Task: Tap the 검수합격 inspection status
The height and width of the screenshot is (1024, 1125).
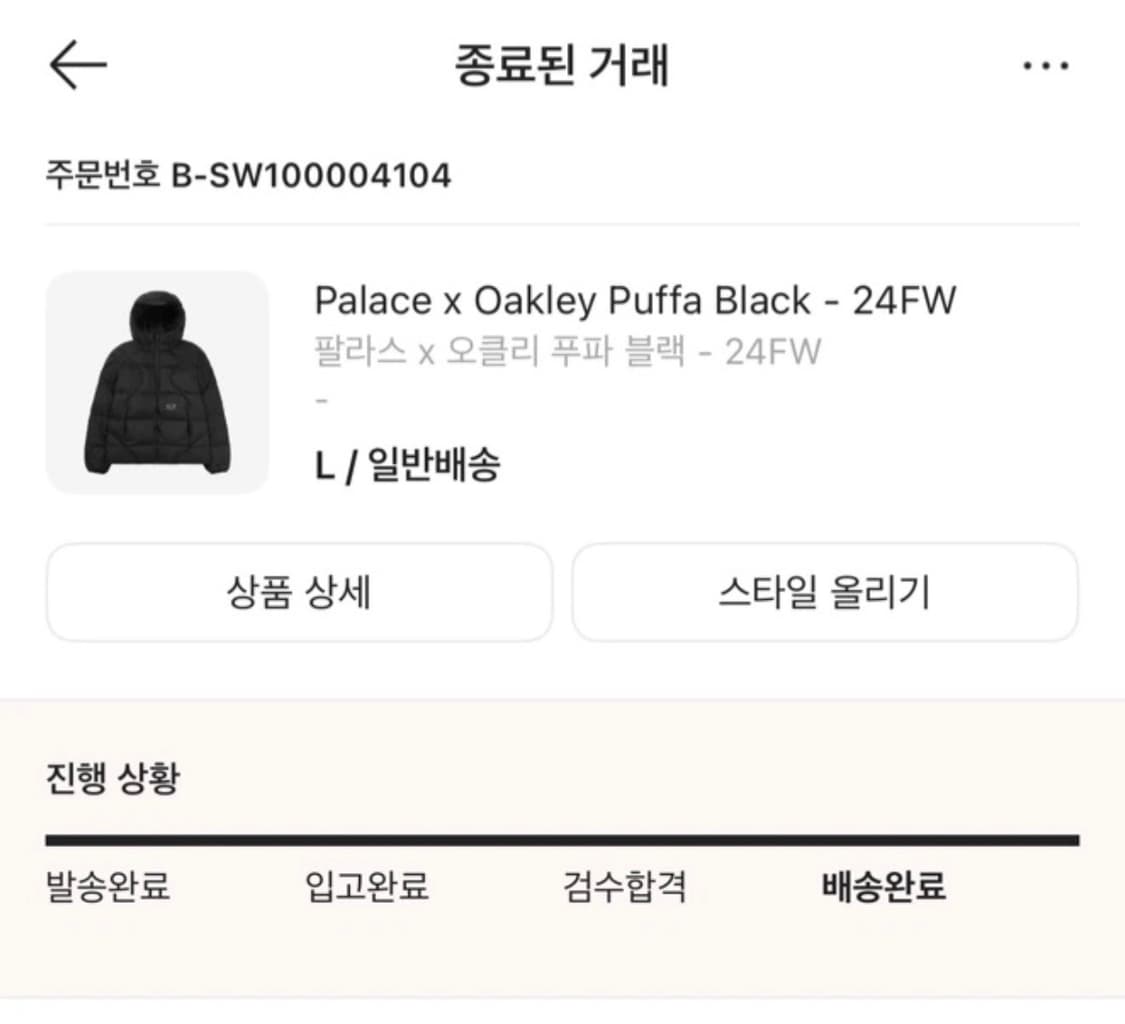Action: click(622, 888)
